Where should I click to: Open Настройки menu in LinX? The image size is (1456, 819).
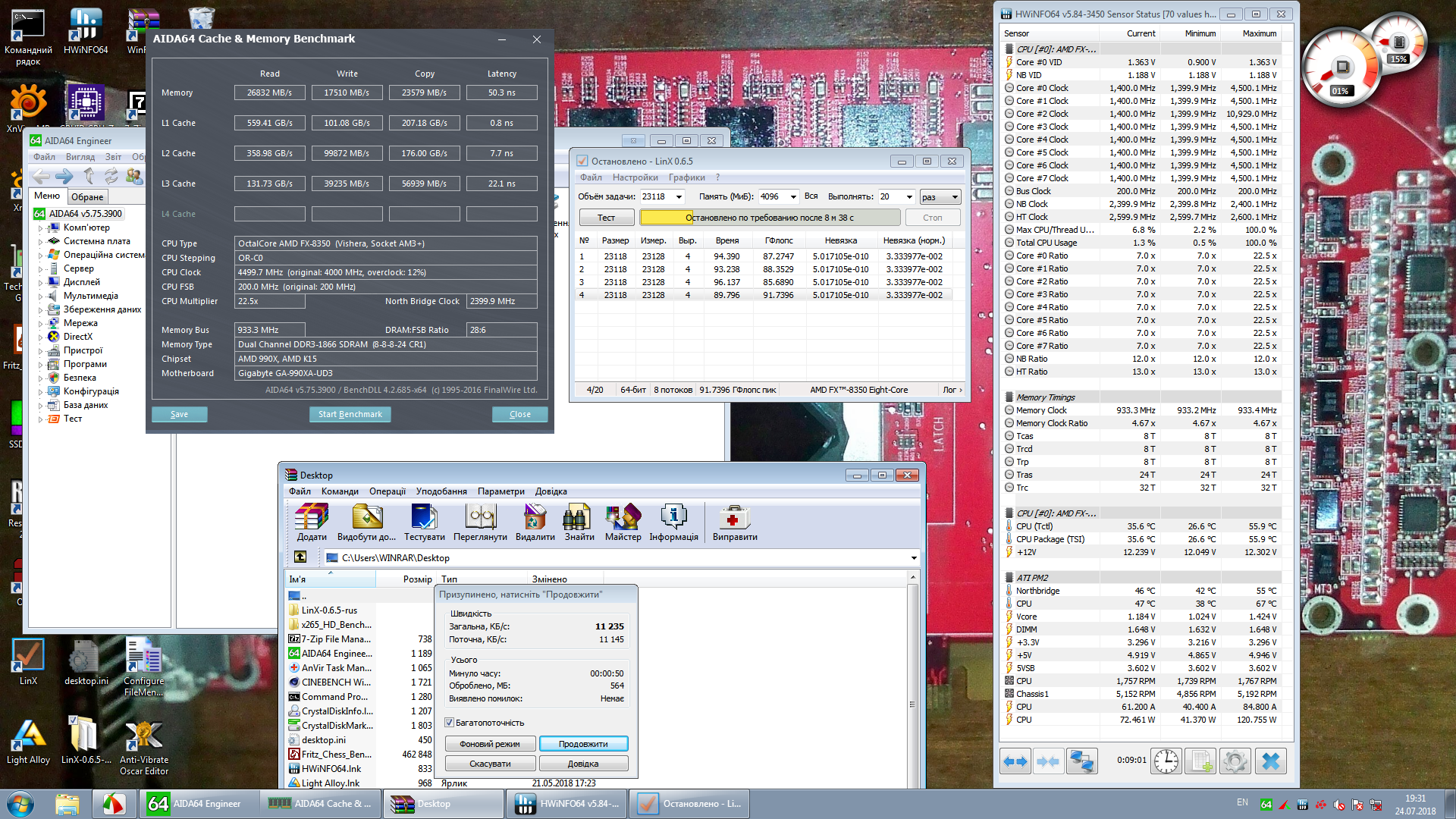tap(635, 177)
